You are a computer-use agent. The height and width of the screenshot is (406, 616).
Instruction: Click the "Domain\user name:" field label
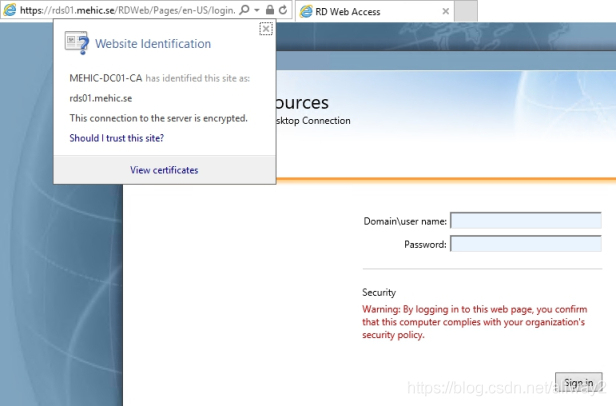pos(405,221)
